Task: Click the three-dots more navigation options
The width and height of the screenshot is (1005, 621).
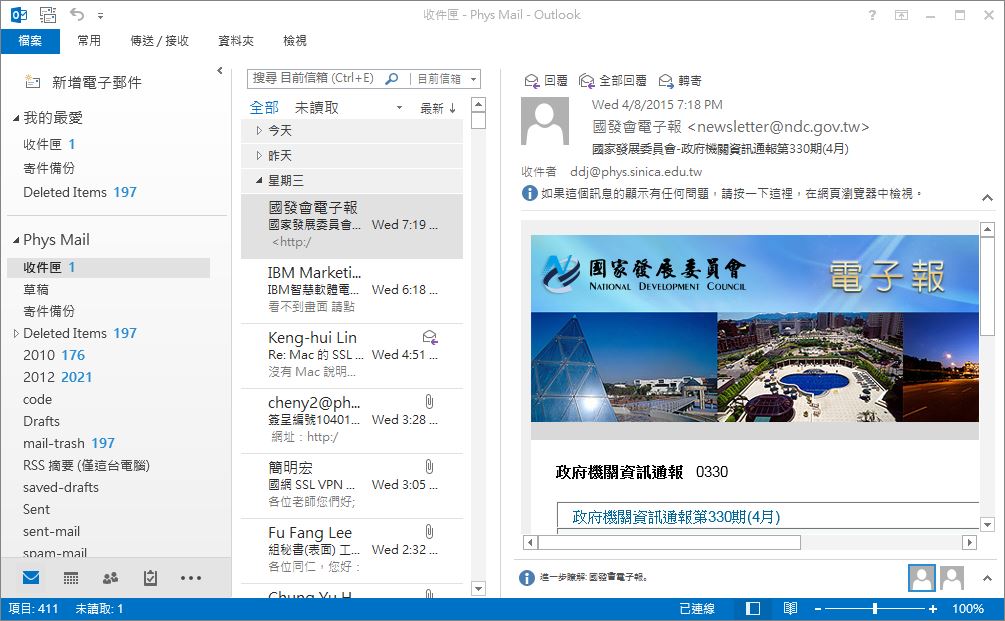Action: click(191, 578)
